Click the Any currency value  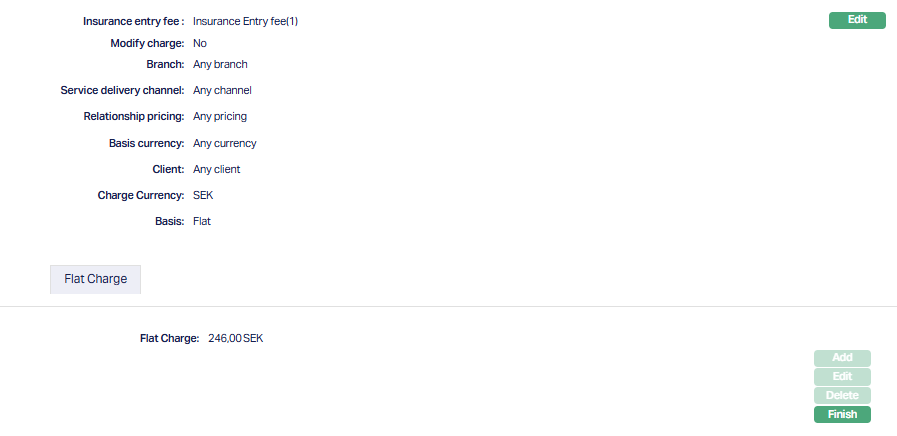pos(225,143)
